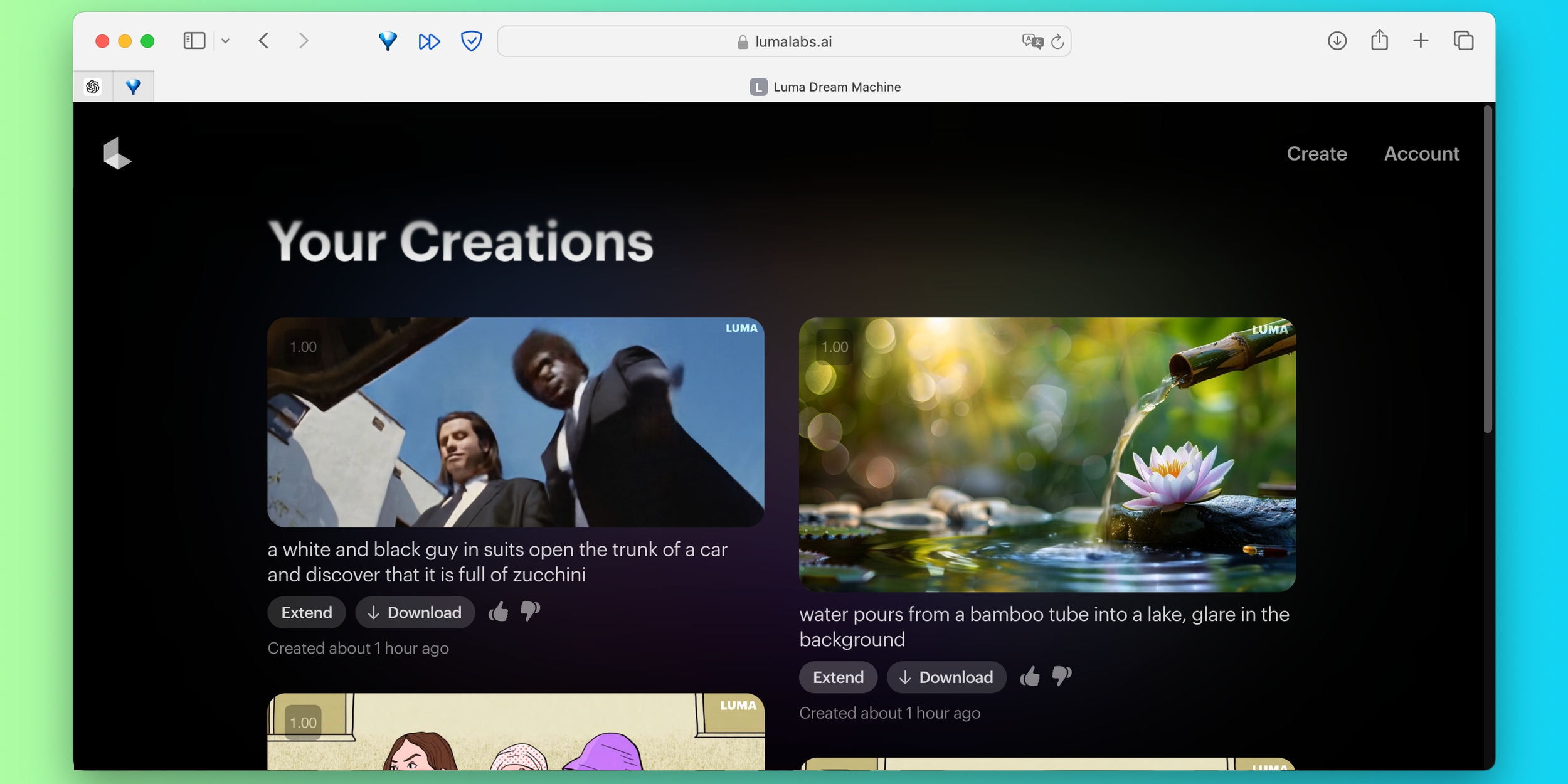This screenshot has height=784, width=1568.
Task: Open Create in the top navigation
Action: point(1316,154)
